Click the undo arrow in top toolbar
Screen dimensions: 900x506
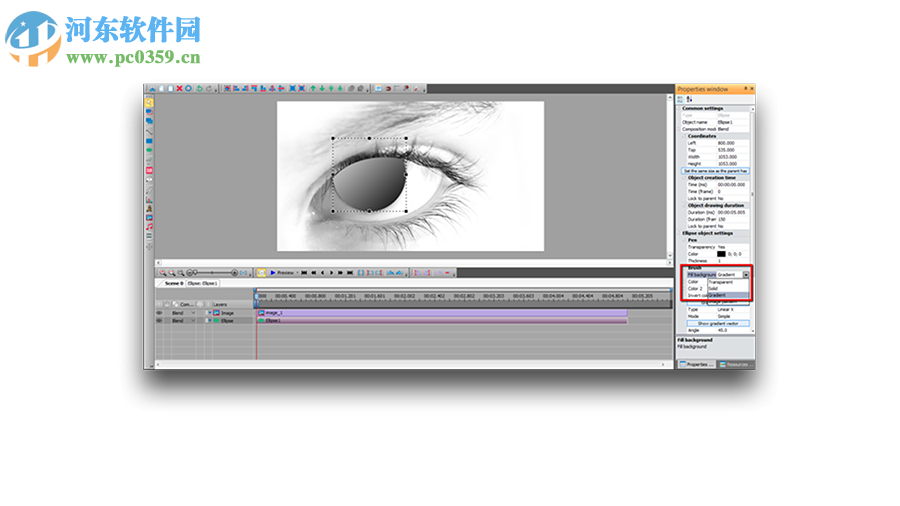(x=200, y=88)
